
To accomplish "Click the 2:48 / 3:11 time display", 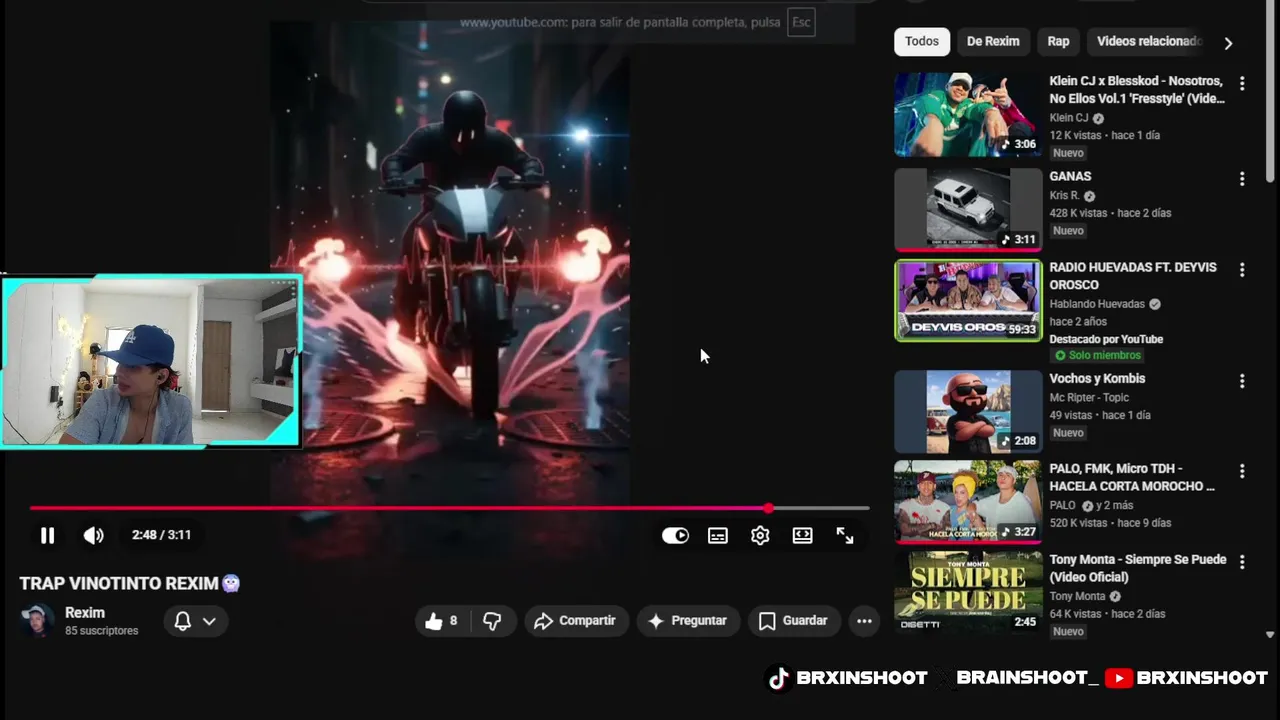I will (x=161, y=535).
